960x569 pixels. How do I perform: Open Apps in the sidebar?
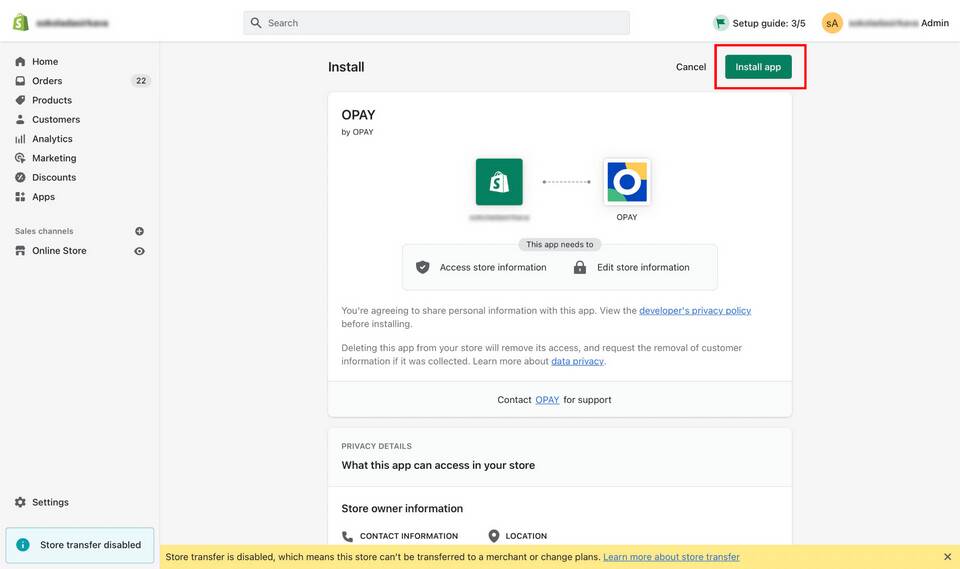click(43, 197)
